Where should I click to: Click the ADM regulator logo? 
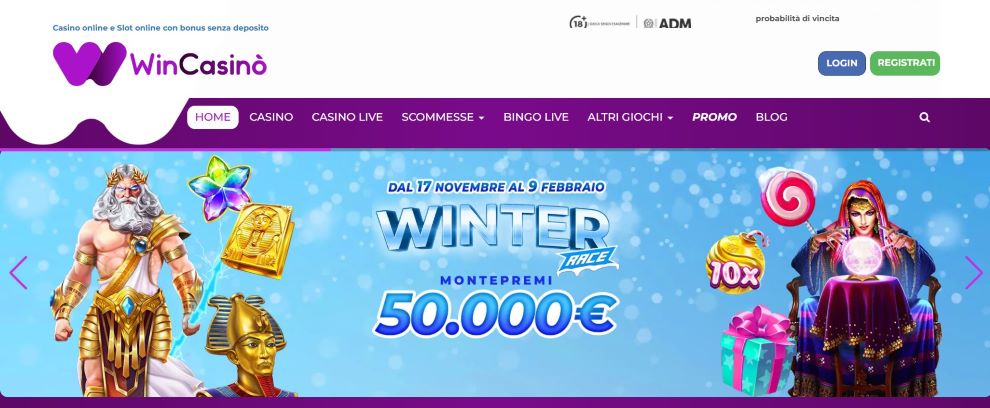click(x=667, y=23)
